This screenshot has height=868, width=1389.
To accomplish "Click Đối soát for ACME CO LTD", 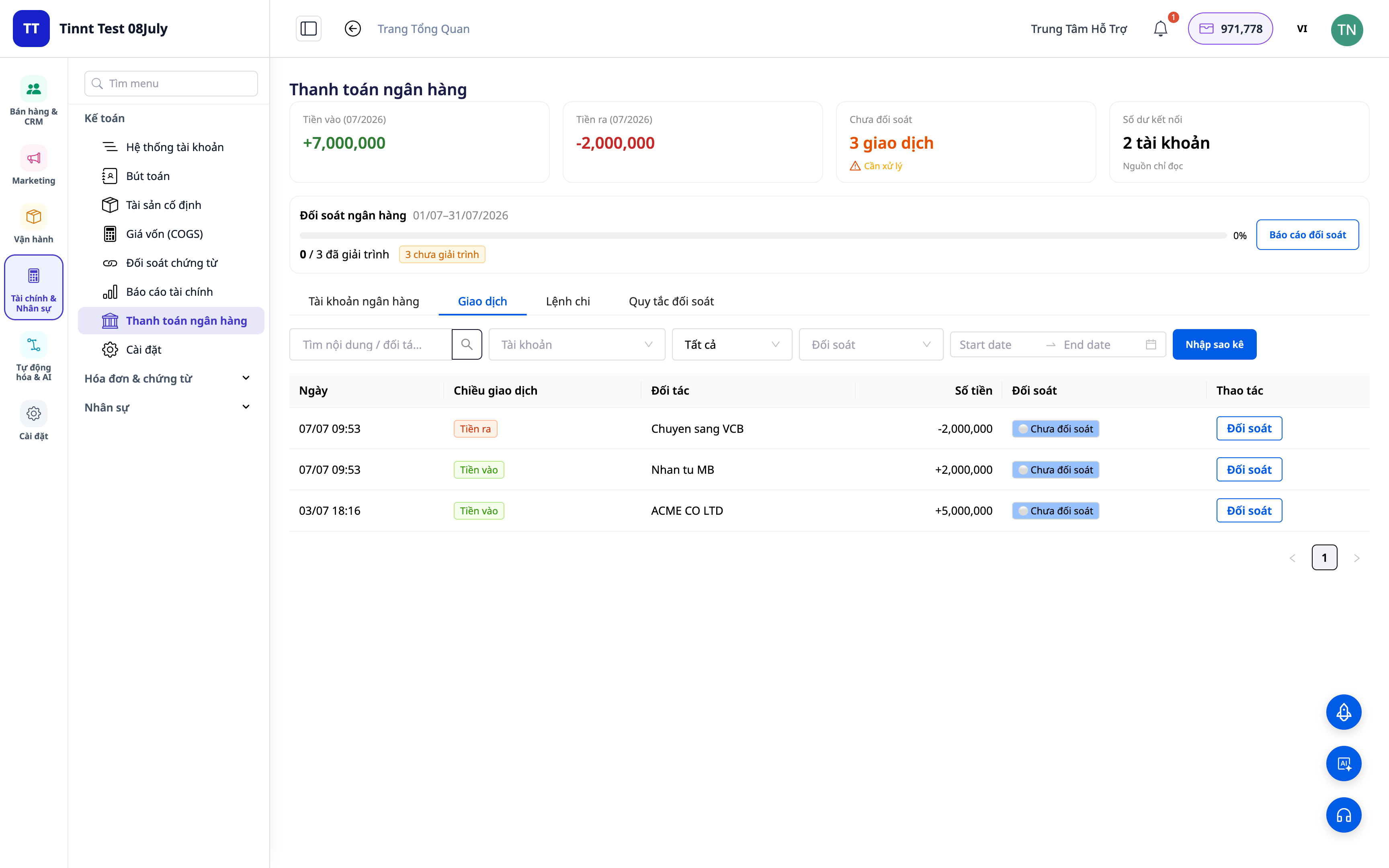I will tap(1249, 510).
